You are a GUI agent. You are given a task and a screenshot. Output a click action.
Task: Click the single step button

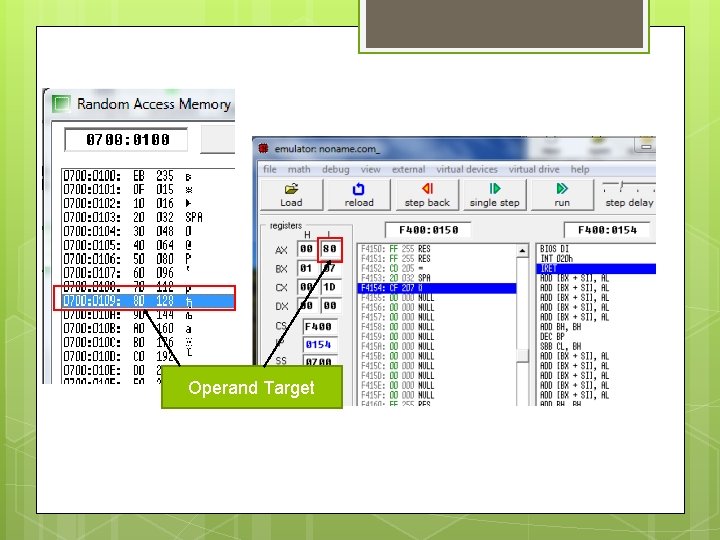coord(495,195)
